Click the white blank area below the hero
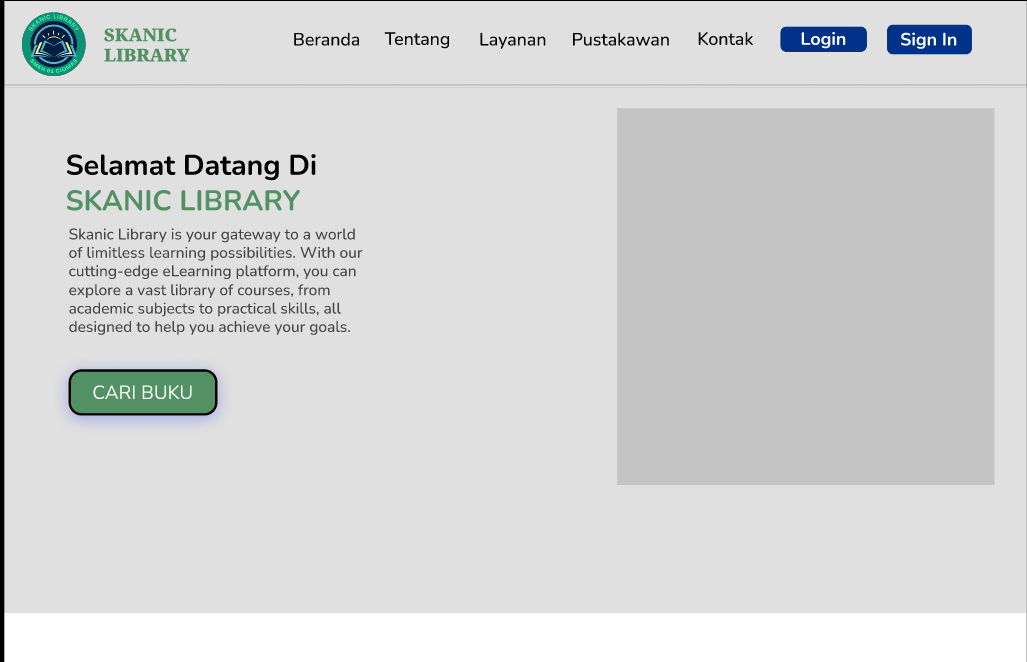The width and height of the screenshot is (1027, 662). click(515, 637)
